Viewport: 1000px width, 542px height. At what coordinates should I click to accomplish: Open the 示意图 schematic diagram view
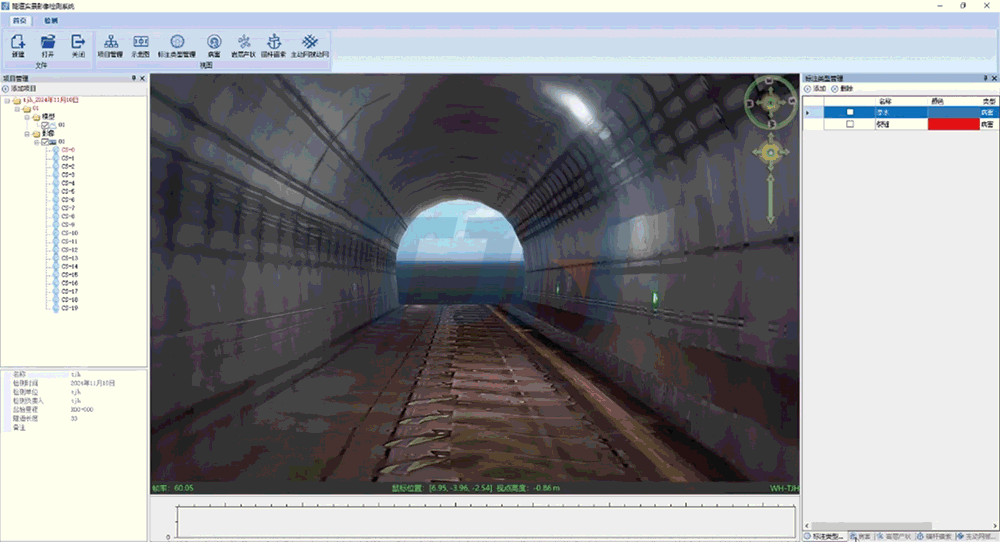click(x=141, y=43)
